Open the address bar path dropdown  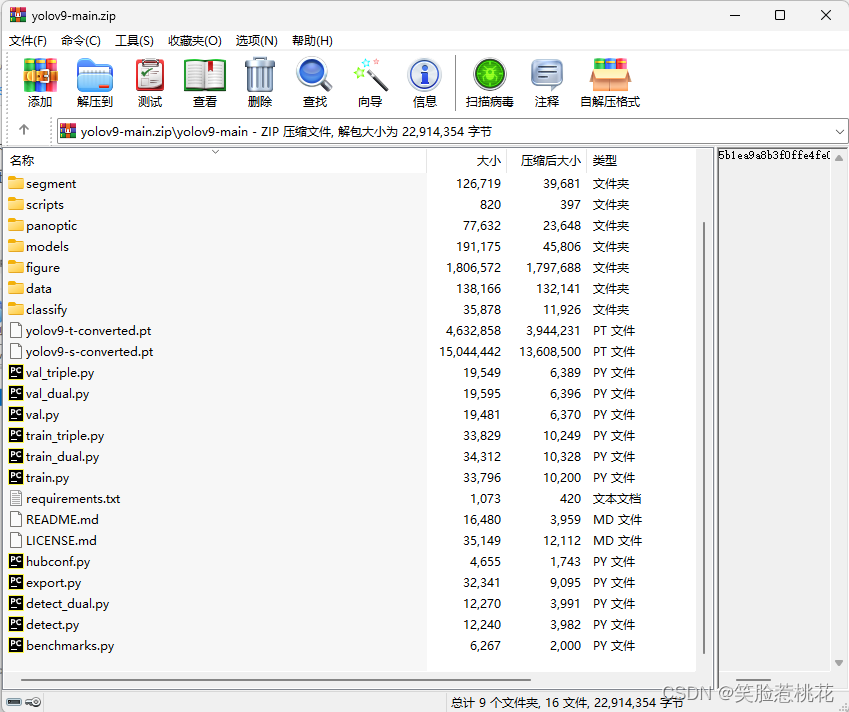pos(839,132)
